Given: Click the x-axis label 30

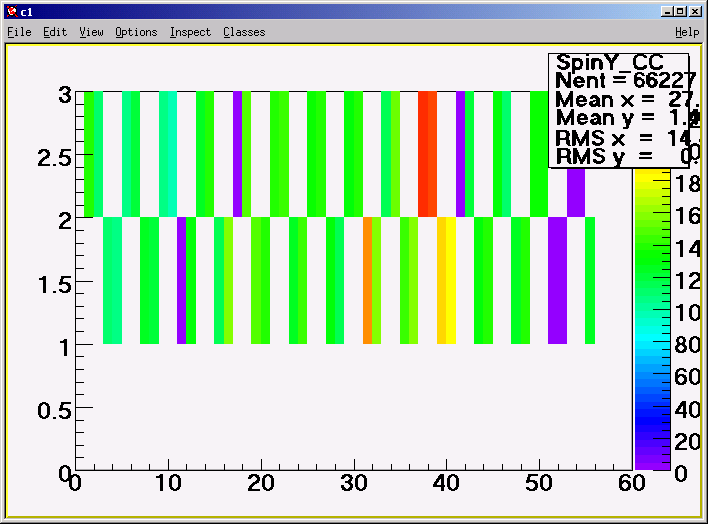Looking at the screenshot, I should 354,483.
